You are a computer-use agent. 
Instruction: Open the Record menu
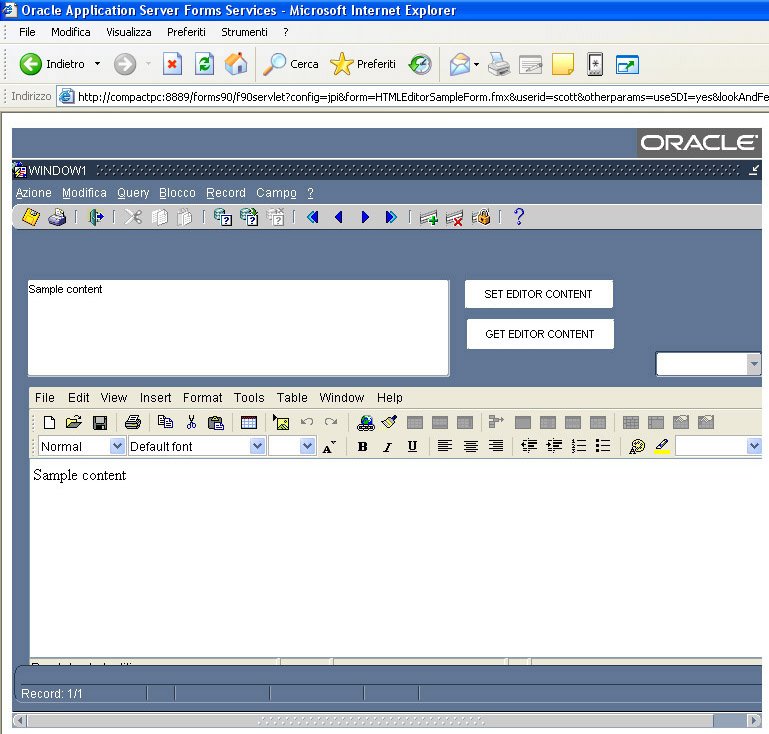(226, 193)
